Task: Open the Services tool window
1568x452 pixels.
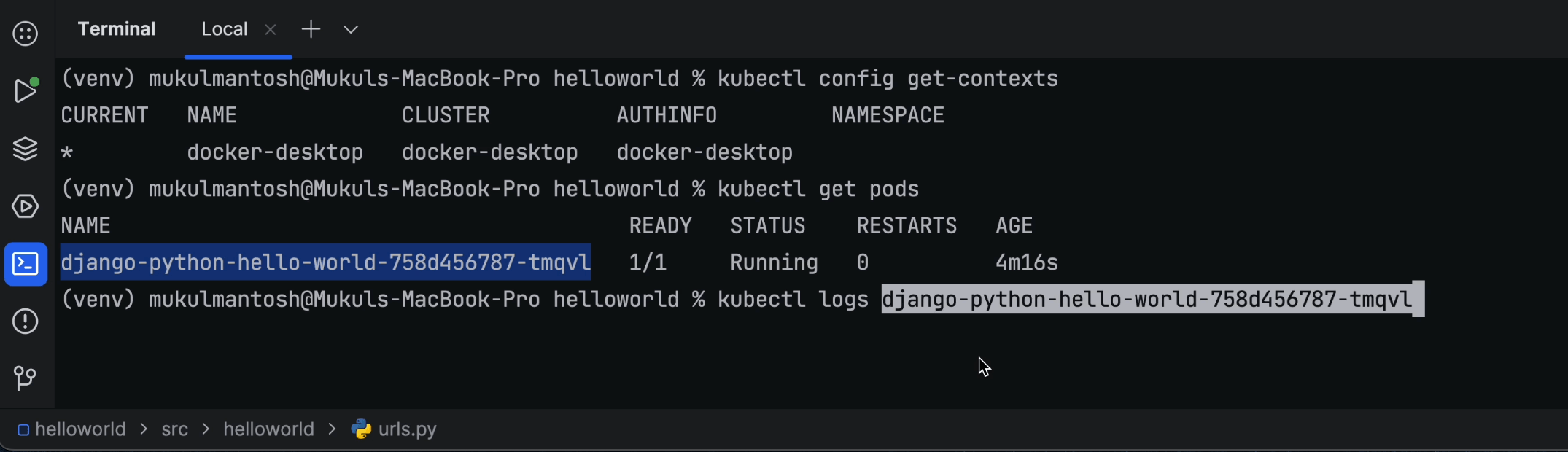Action: [x=26, y=206]
